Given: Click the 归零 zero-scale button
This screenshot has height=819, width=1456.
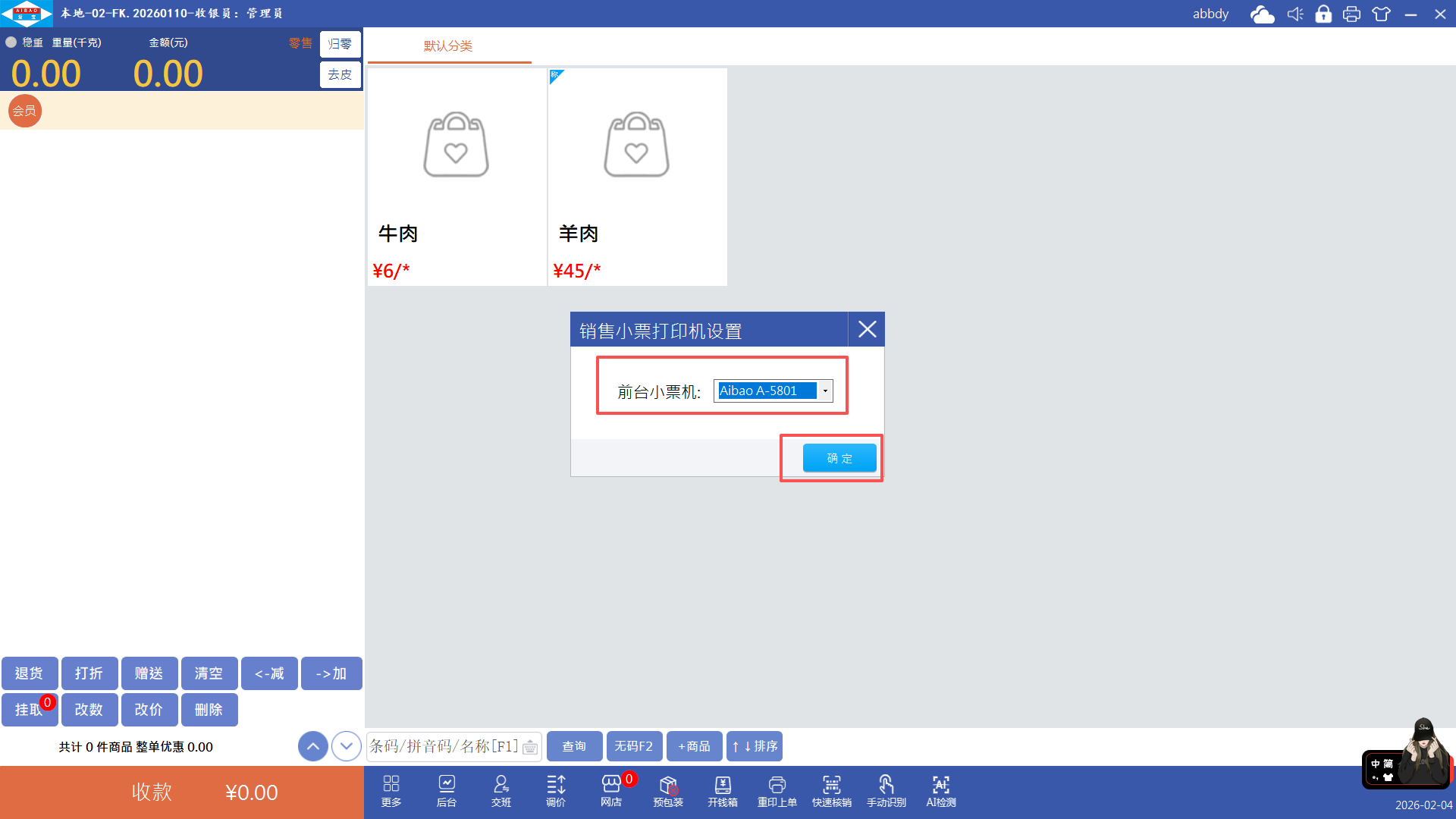Looking at the screenshot, I should (340, 45).
